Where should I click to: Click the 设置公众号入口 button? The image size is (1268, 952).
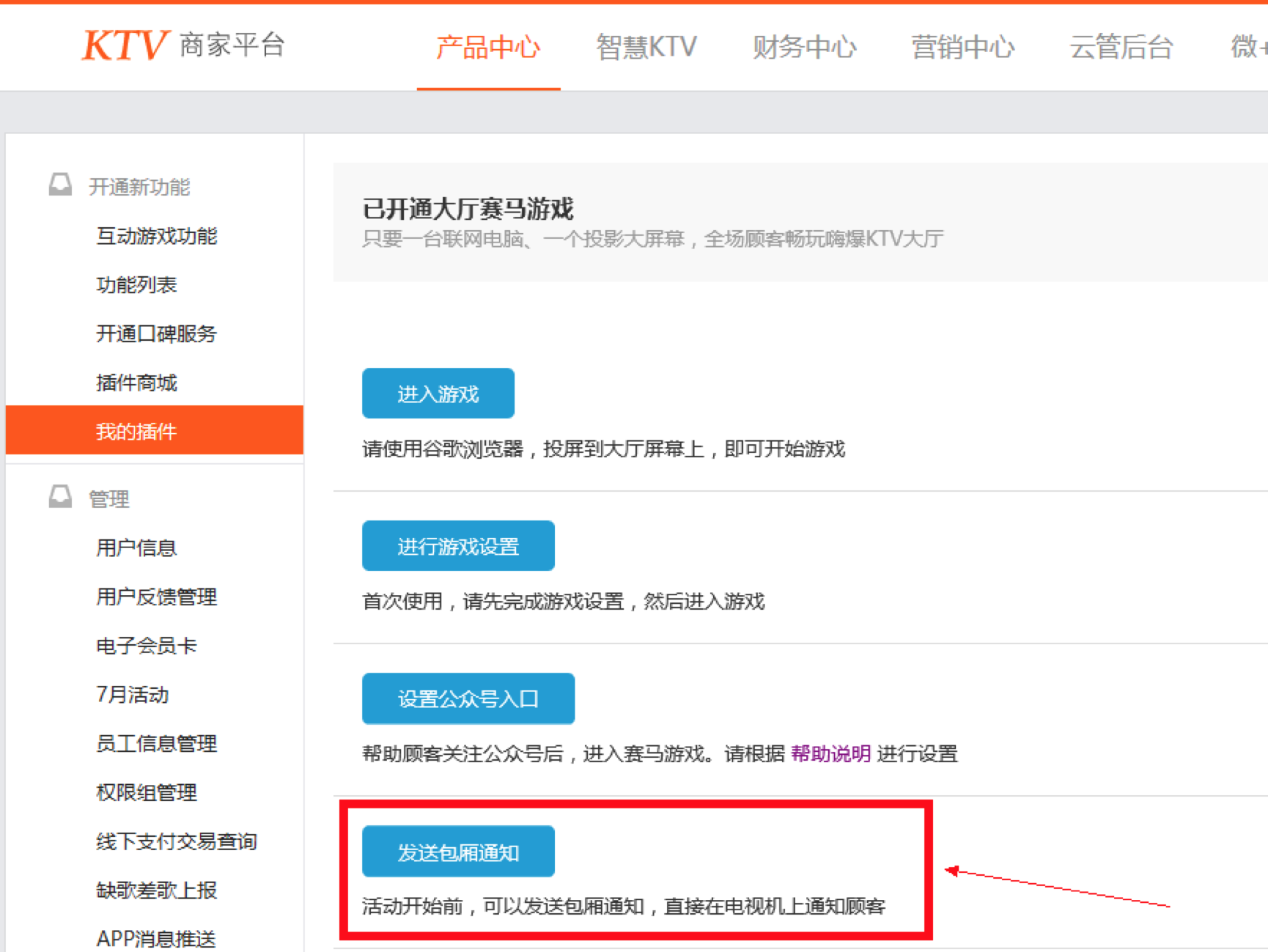[x=468, y=698]
